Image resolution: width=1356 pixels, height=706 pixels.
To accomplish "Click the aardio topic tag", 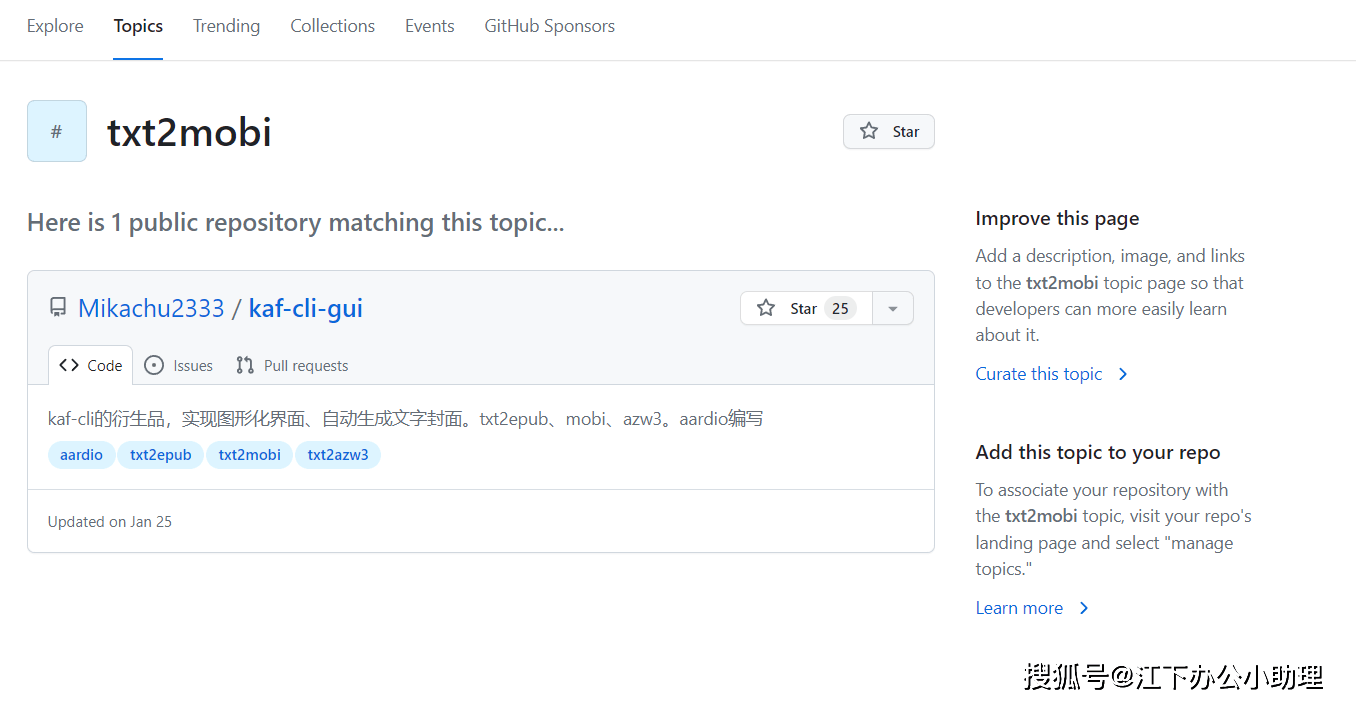I will point(81,455).
